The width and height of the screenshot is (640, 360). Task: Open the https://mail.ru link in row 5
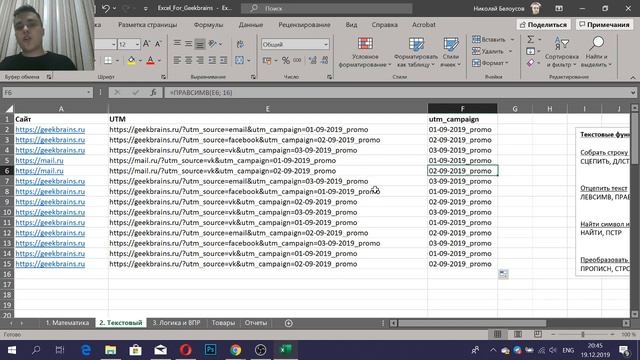40,160
